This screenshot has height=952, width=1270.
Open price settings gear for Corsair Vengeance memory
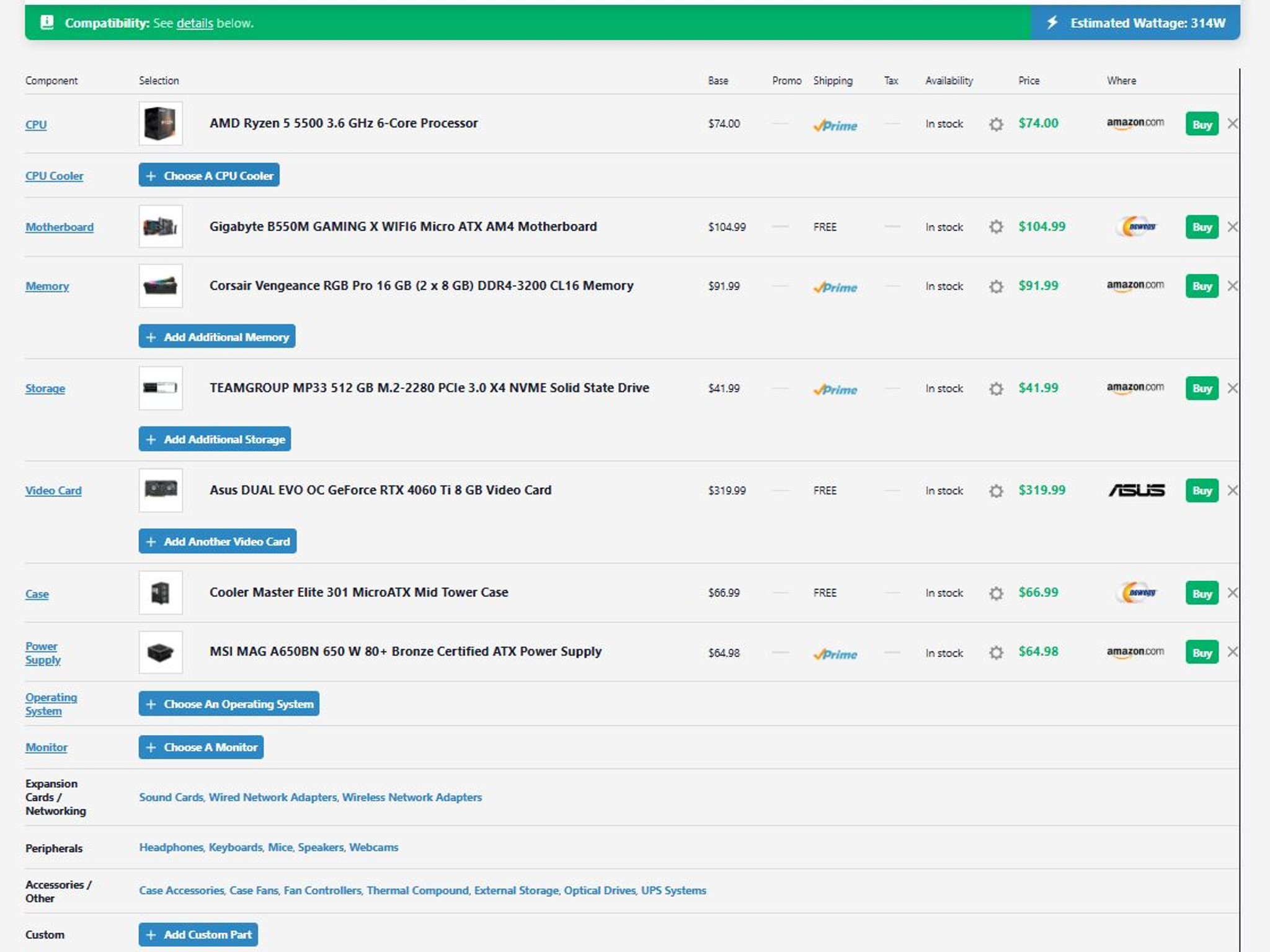pyautogui.click(x=996, y=286)
